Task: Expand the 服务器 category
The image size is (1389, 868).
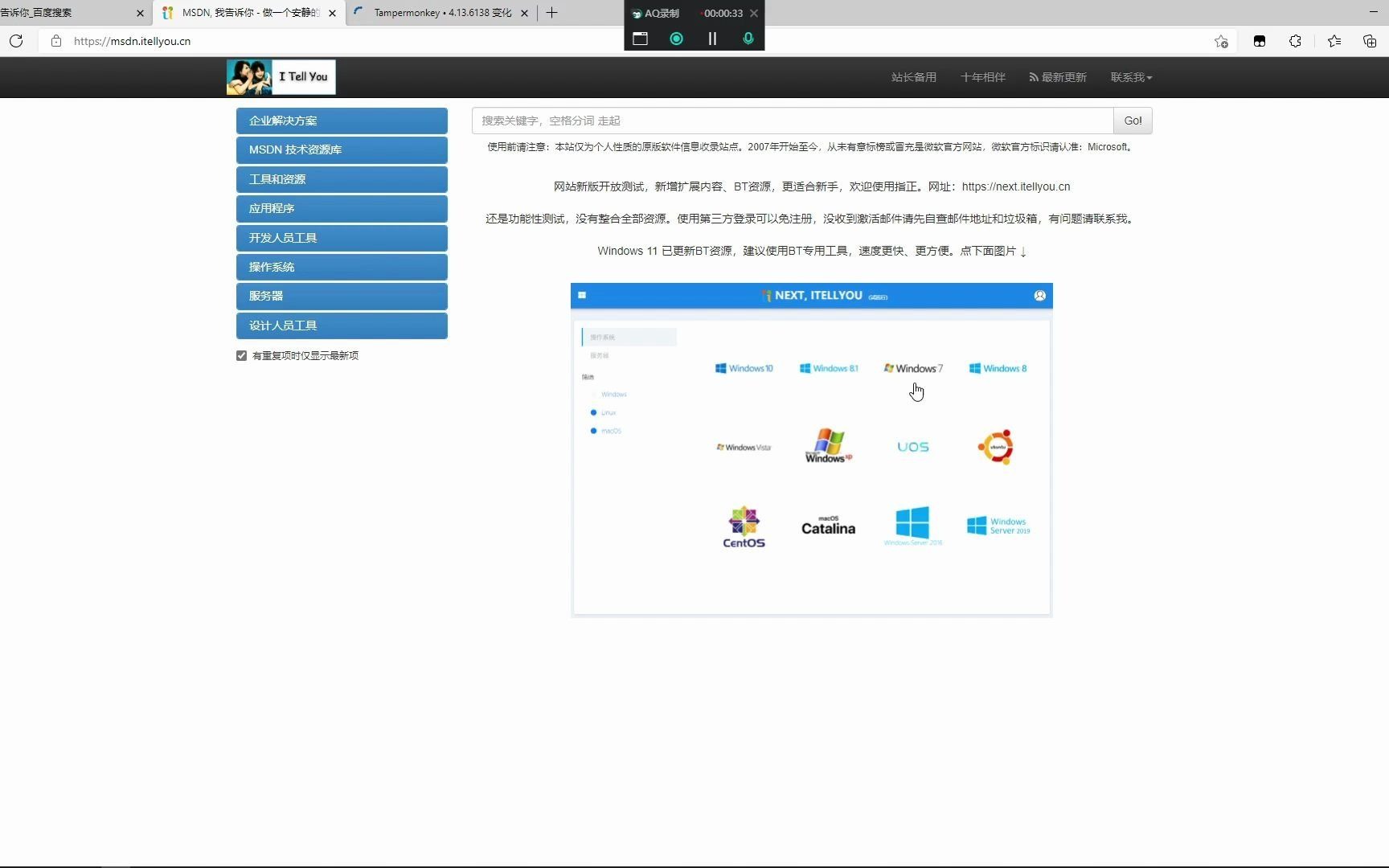Action: 342,296
